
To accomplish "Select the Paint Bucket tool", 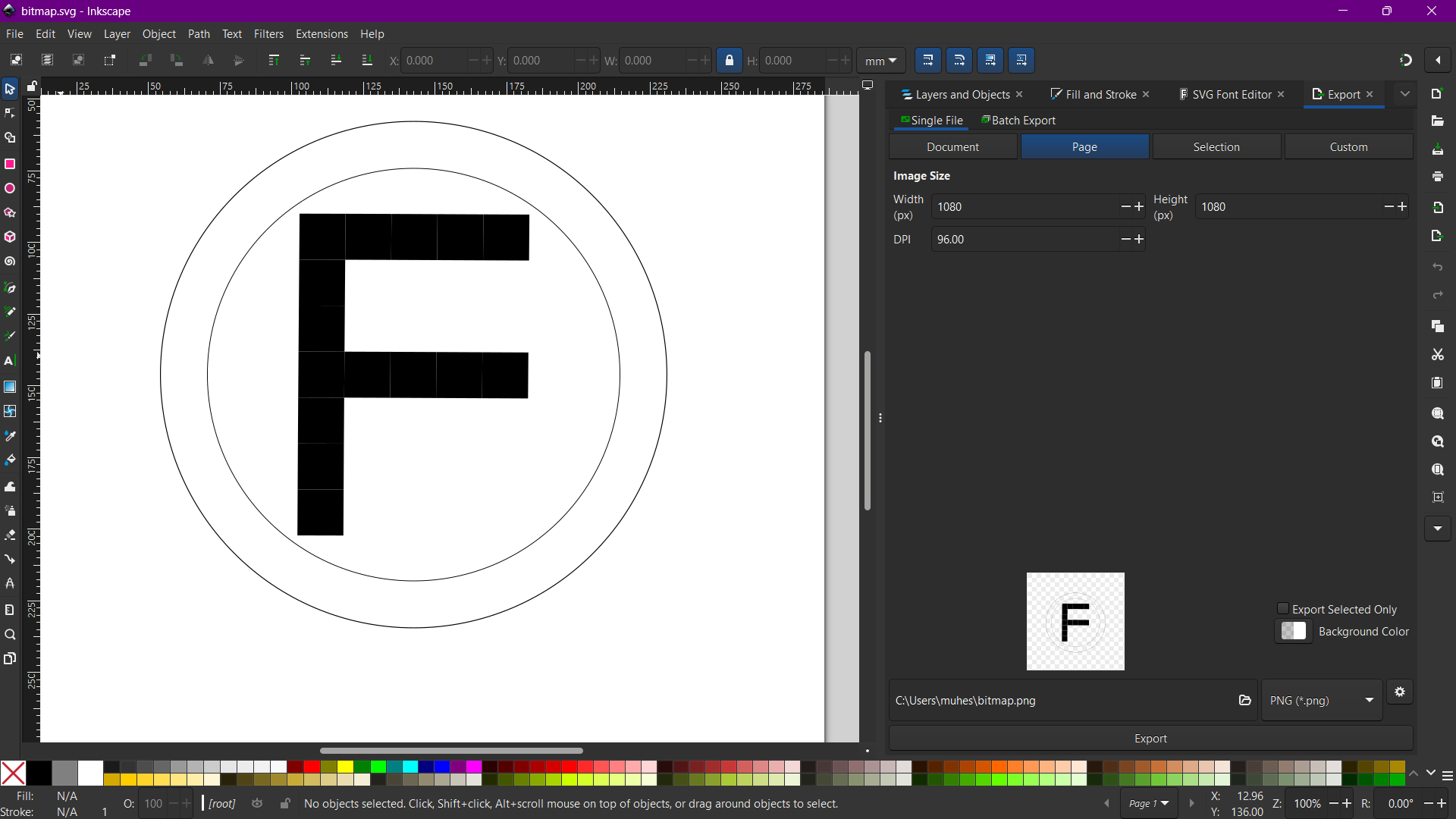I will (x=10, y=460).
